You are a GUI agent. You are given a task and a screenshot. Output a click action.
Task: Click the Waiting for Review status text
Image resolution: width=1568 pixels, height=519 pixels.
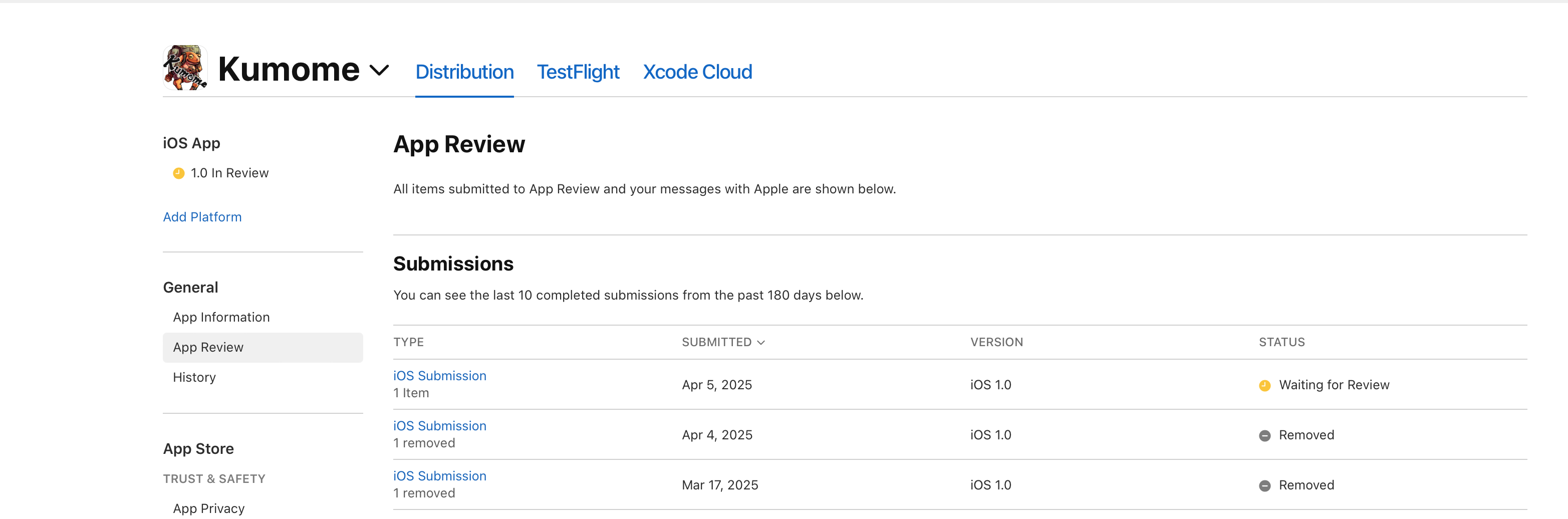pos(1334,385)
